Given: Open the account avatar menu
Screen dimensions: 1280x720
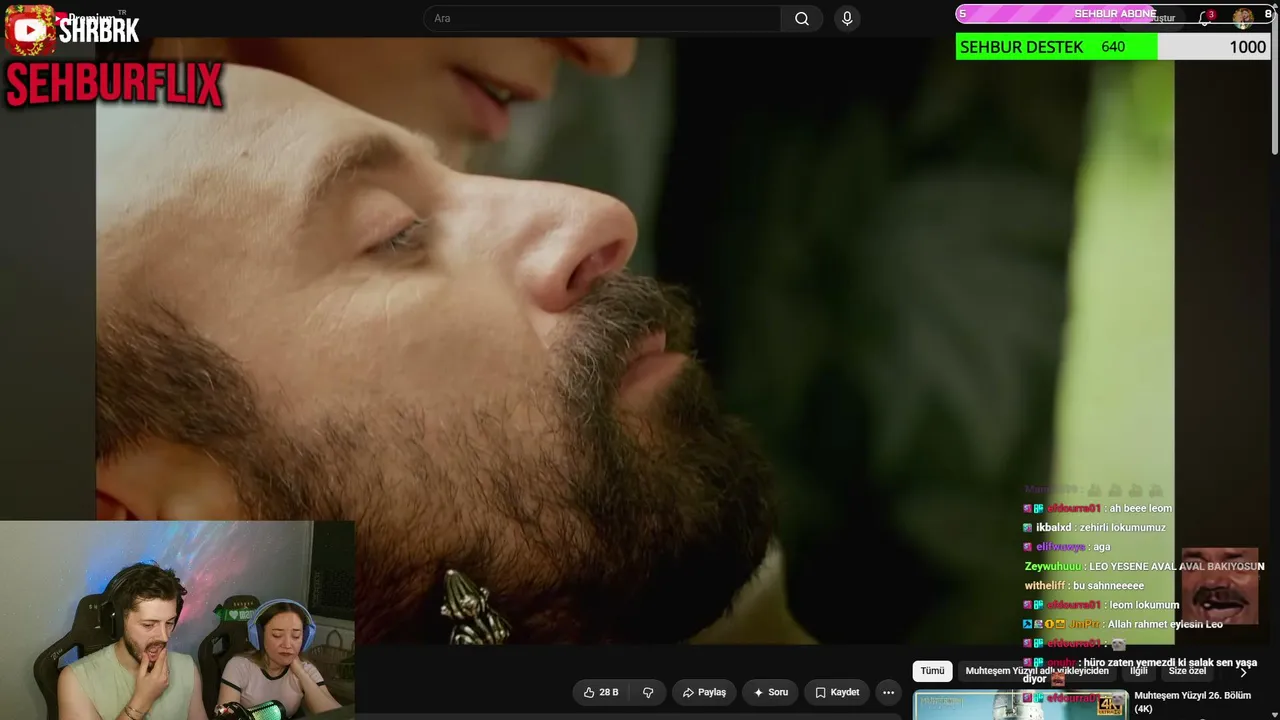Looking at the screenshot, I should click(1242, 17).
